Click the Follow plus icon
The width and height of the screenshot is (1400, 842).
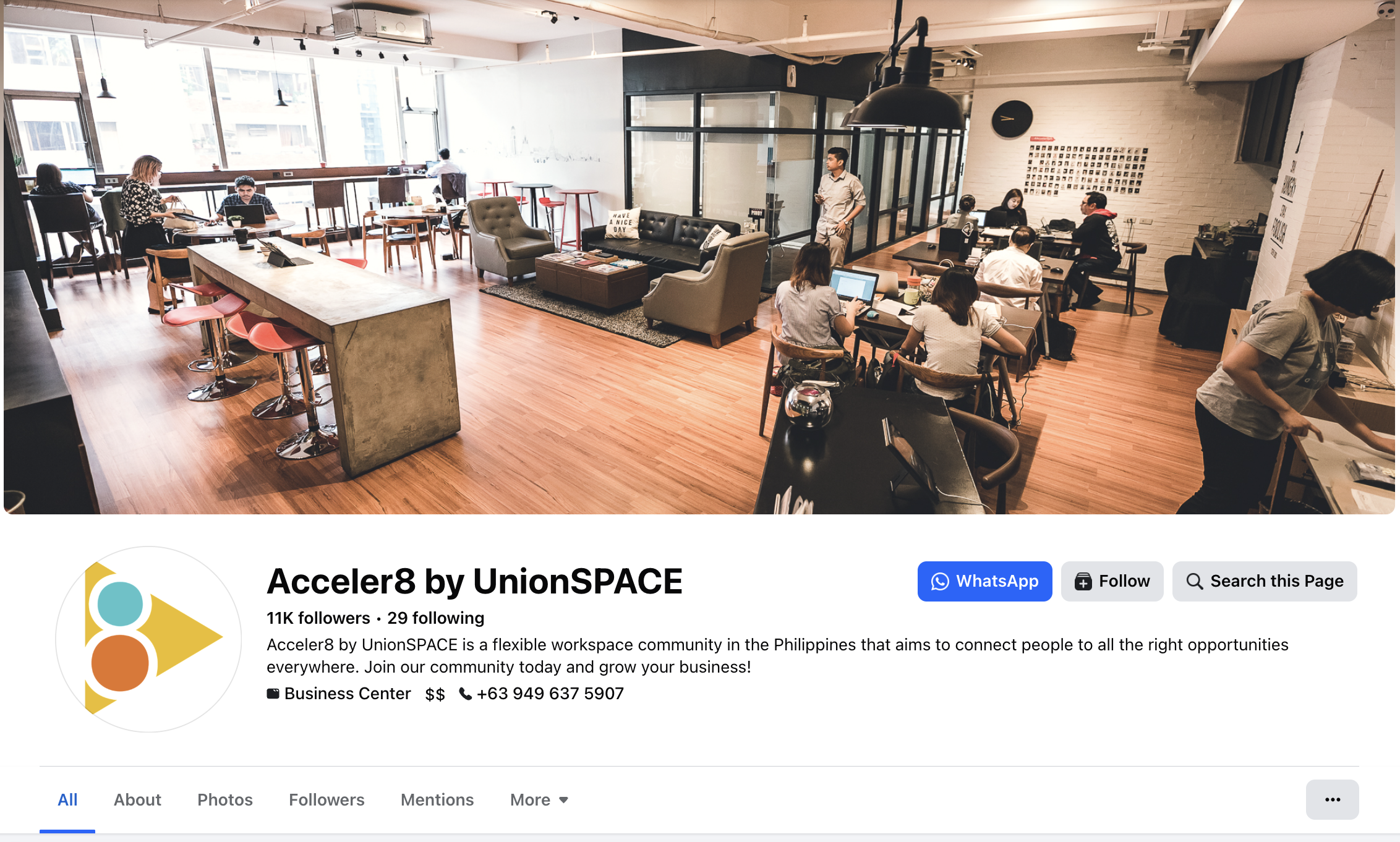coord(1083,582)
